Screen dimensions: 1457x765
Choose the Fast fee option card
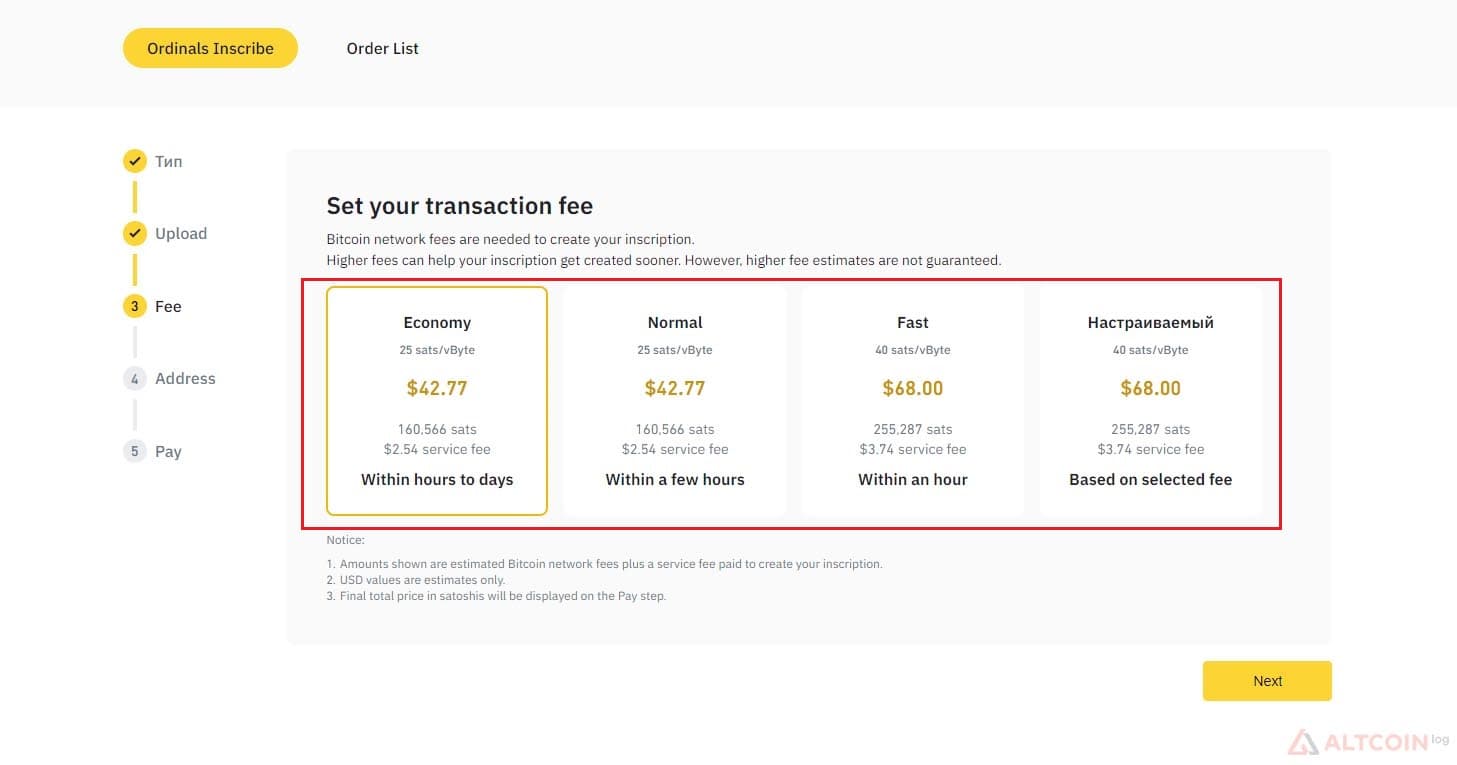pos(913,401)
